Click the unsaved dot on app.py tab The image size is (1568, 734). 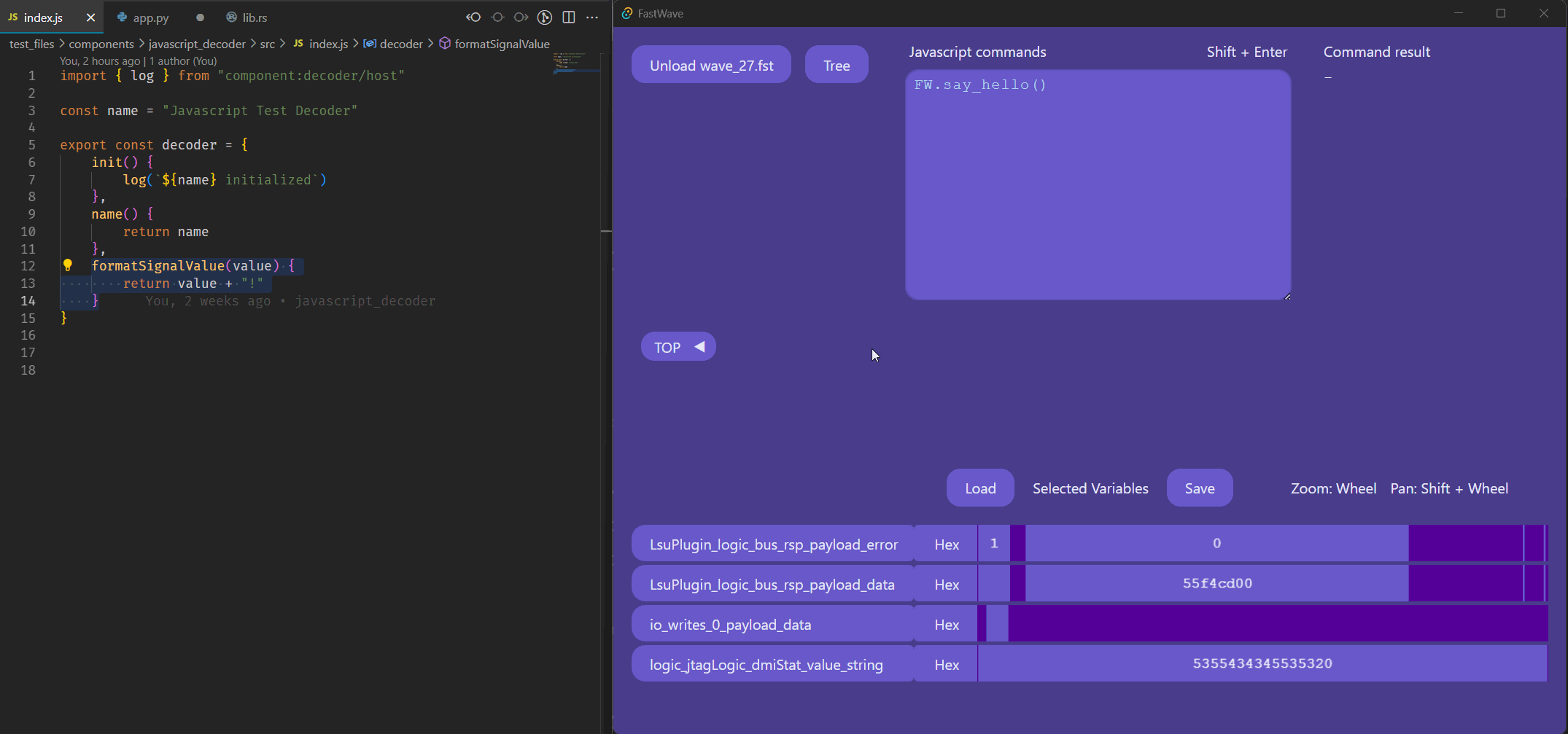click(200, 17)
